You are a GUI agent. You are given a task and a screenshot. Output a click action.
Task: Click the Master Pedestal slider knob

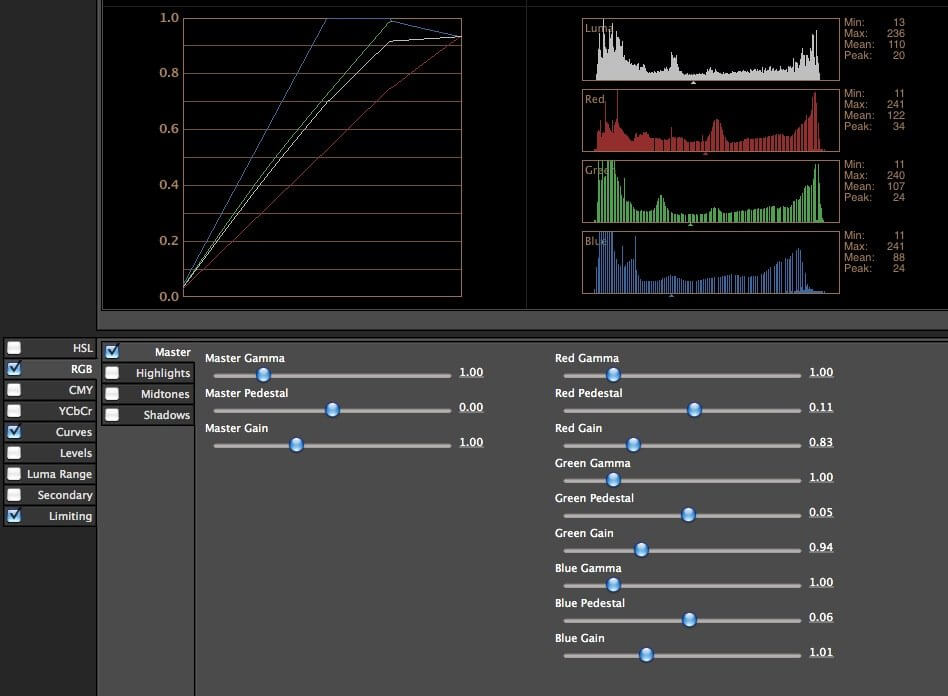[333, 410]
